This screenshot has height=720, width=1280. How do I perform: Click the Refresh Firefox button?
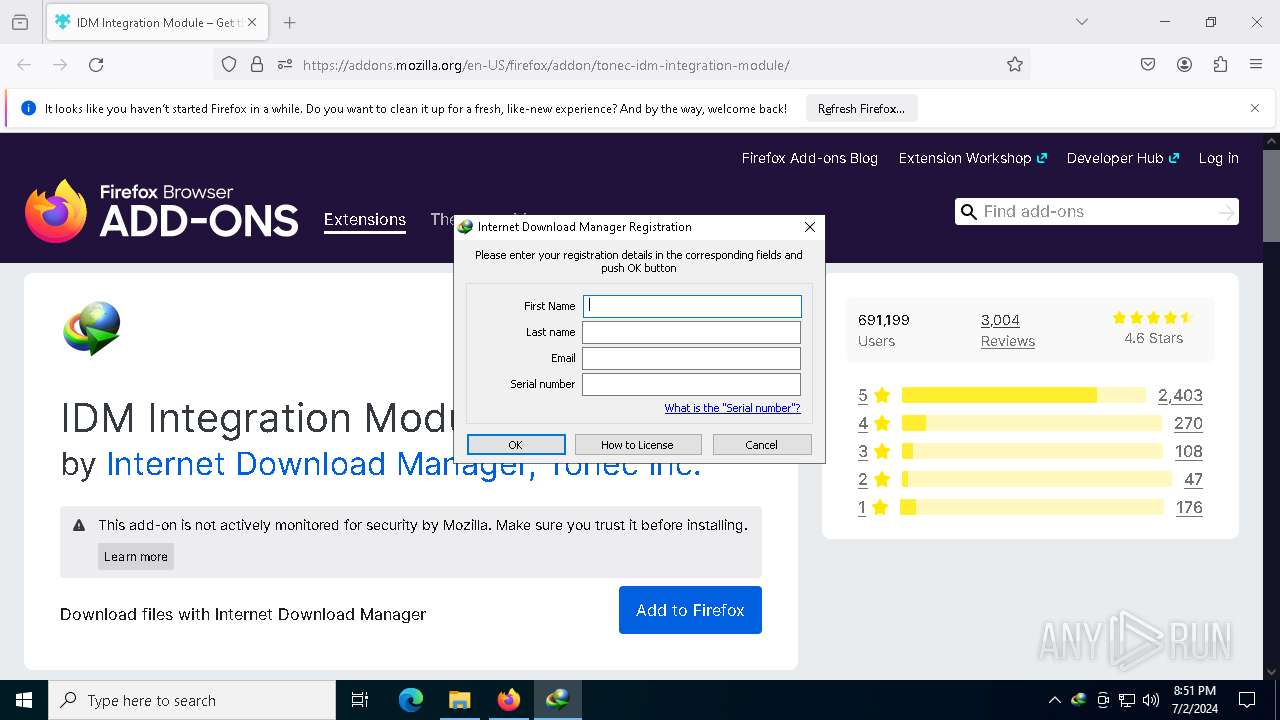pos(861,109)
